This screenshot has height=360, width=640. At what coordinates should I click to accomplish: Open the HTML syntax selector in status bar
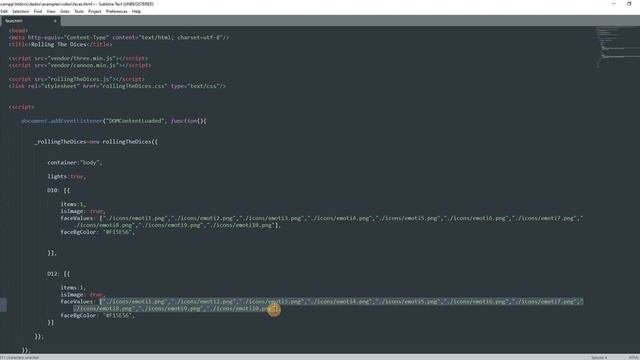633,358
